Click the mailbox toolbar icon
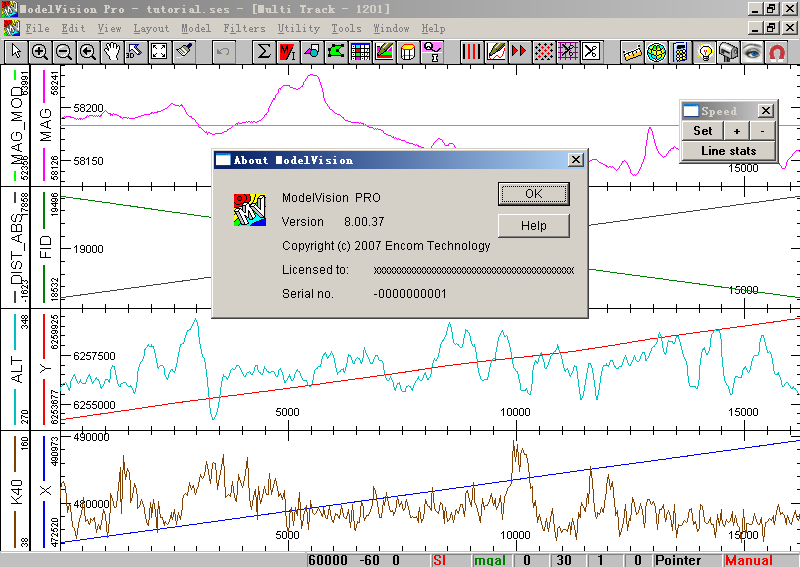 [x=728, y=52]
